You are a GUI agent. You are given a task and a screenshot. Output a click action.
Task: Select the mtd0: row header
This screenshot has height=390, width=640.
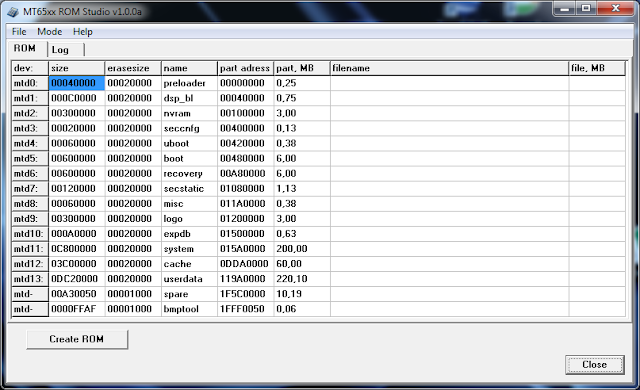[x=30, y=83]
